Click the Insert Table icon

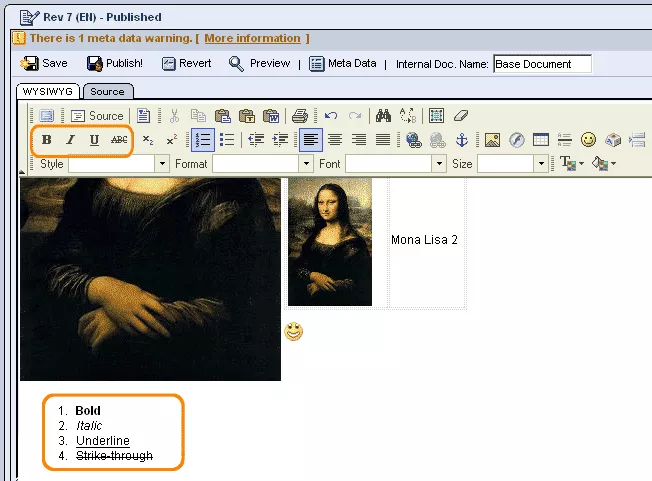pyautogui.click(x=541, y=140)
